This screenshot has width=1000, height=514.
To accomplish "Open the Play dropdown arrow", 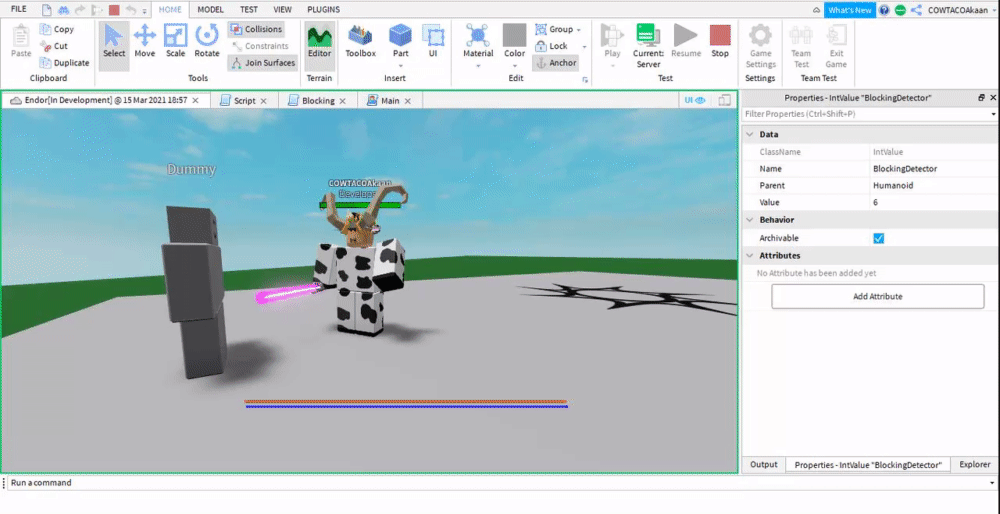I will (x=612, y=66).
